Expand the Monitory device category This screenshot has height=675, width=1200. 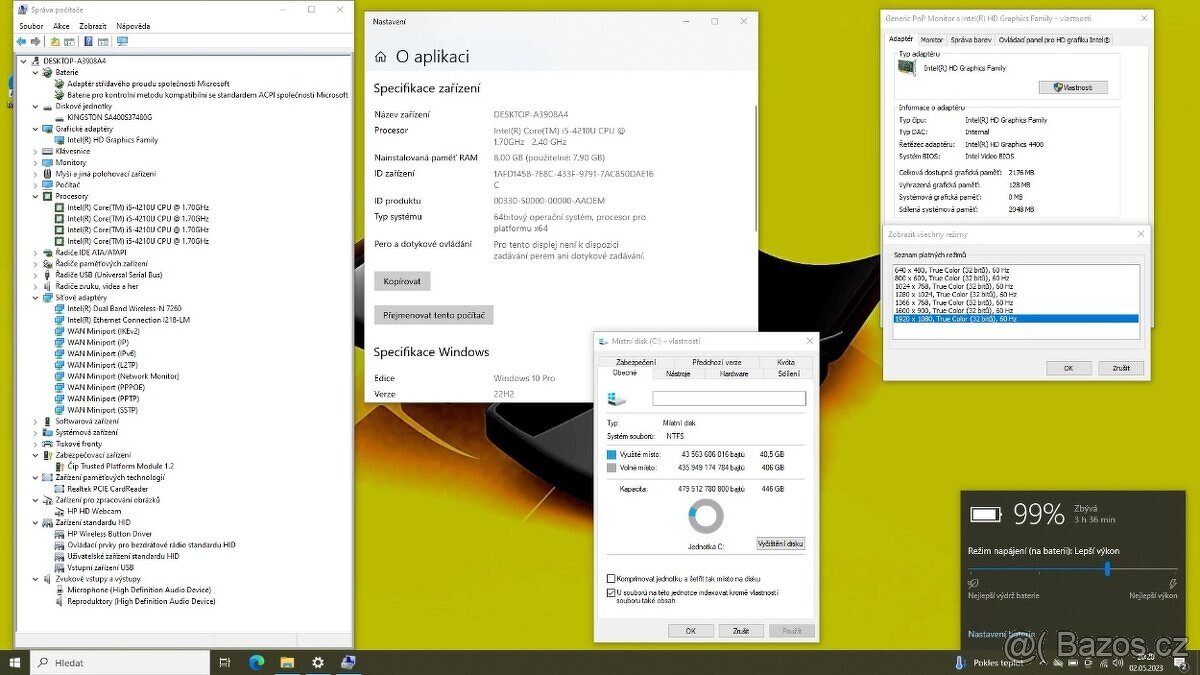tap(36, 162)
